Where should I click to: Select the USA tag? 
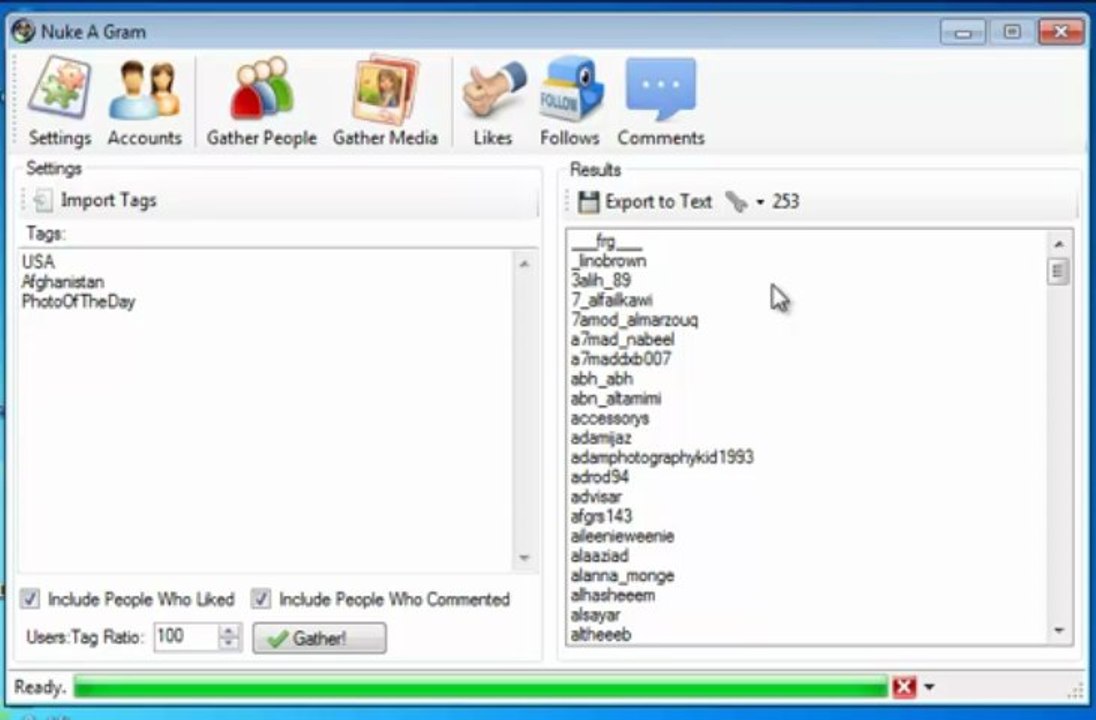tap(38, 262)
